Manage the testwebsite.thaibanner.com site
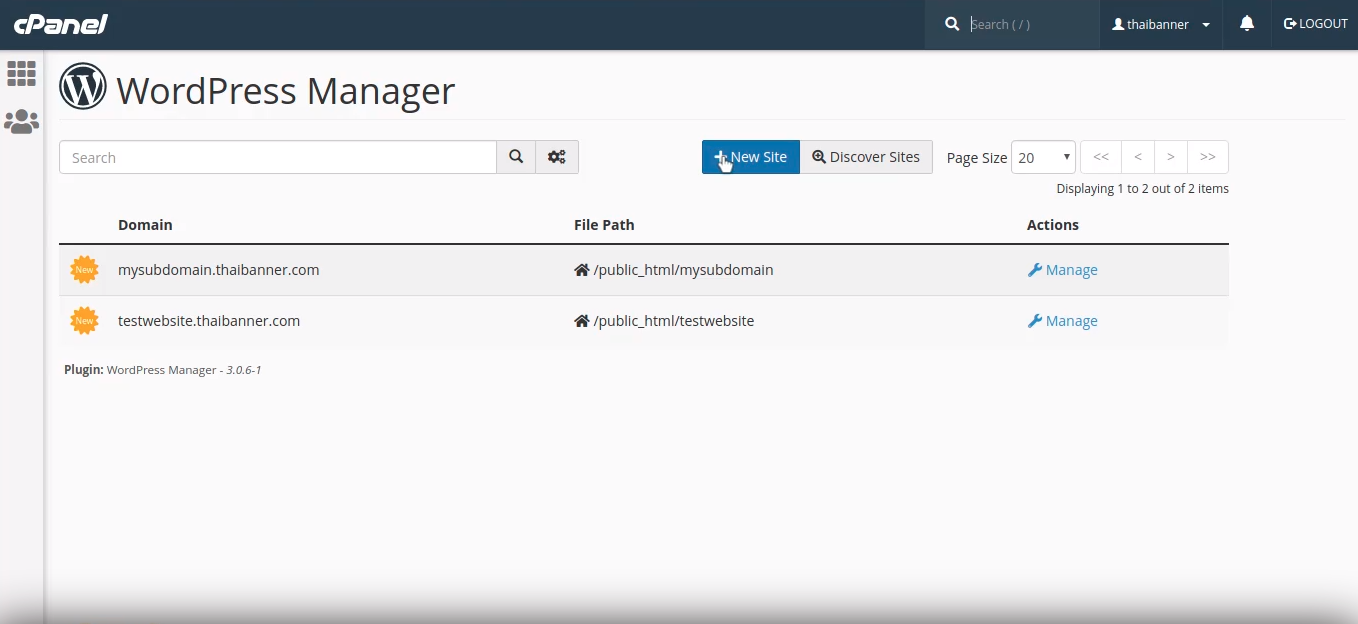Viewport: 1358px width, 624px height. point(1062,321)
